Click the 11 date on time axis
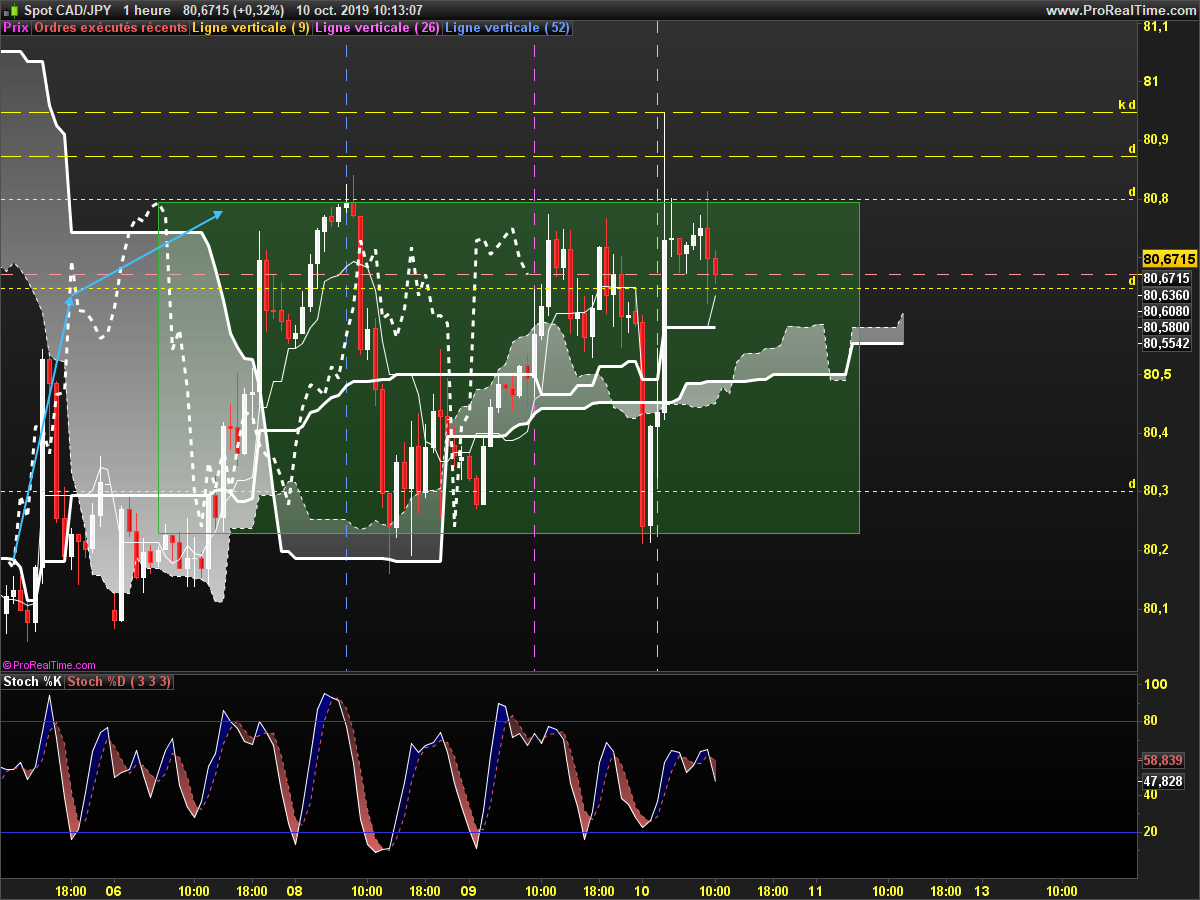1200x900 pixels. click(x=815, y=890)
